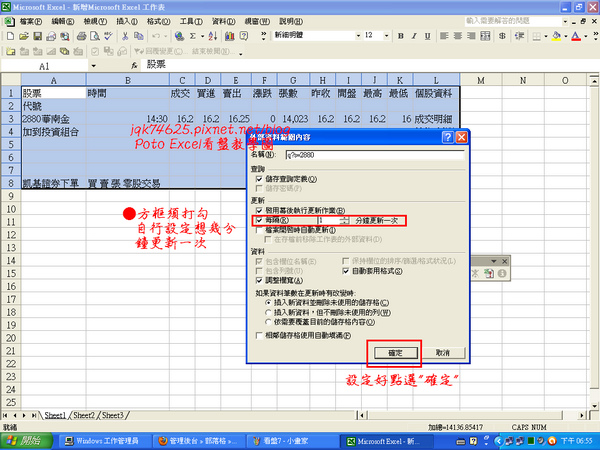Open the font size dropdown

pyautogui.click(x=386, y=36)
